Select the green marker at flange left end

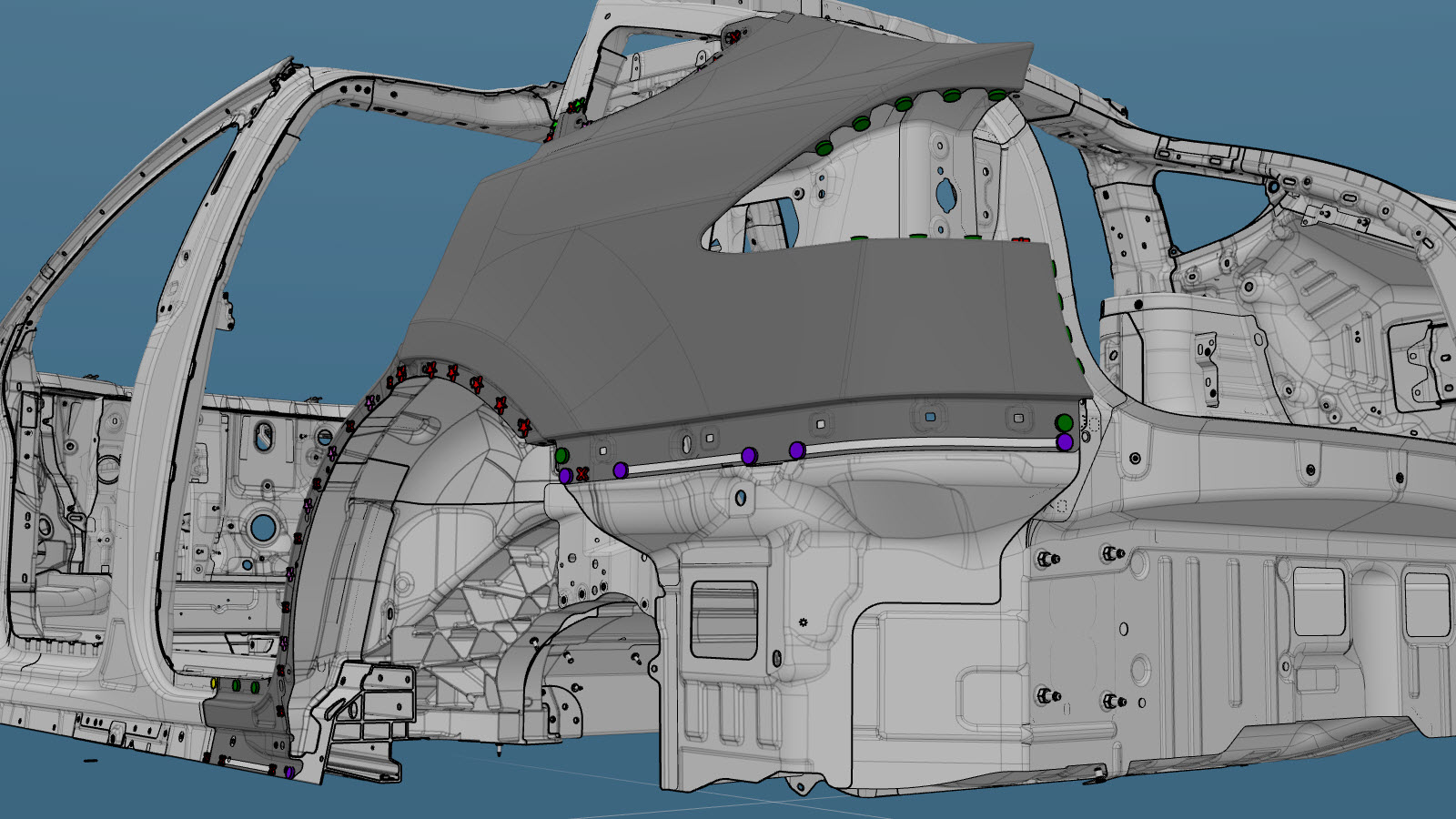pyautogui.click(x=562, y=455)
